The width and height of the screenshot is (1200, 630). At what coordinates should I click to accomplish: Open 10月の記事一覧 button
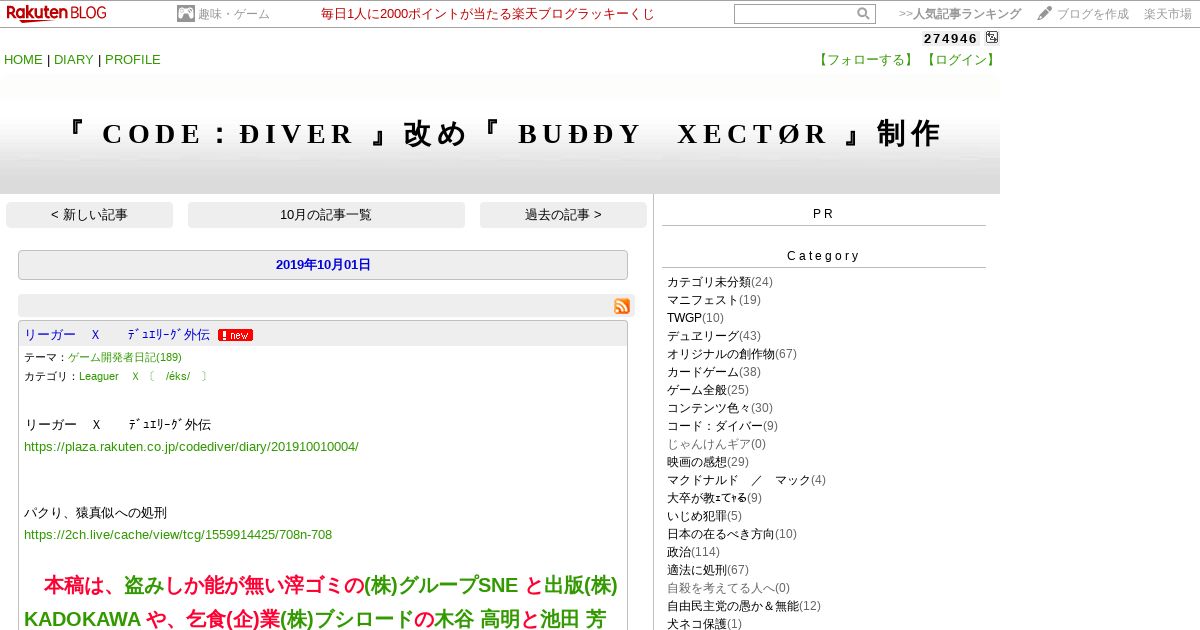tap(326, 215)
